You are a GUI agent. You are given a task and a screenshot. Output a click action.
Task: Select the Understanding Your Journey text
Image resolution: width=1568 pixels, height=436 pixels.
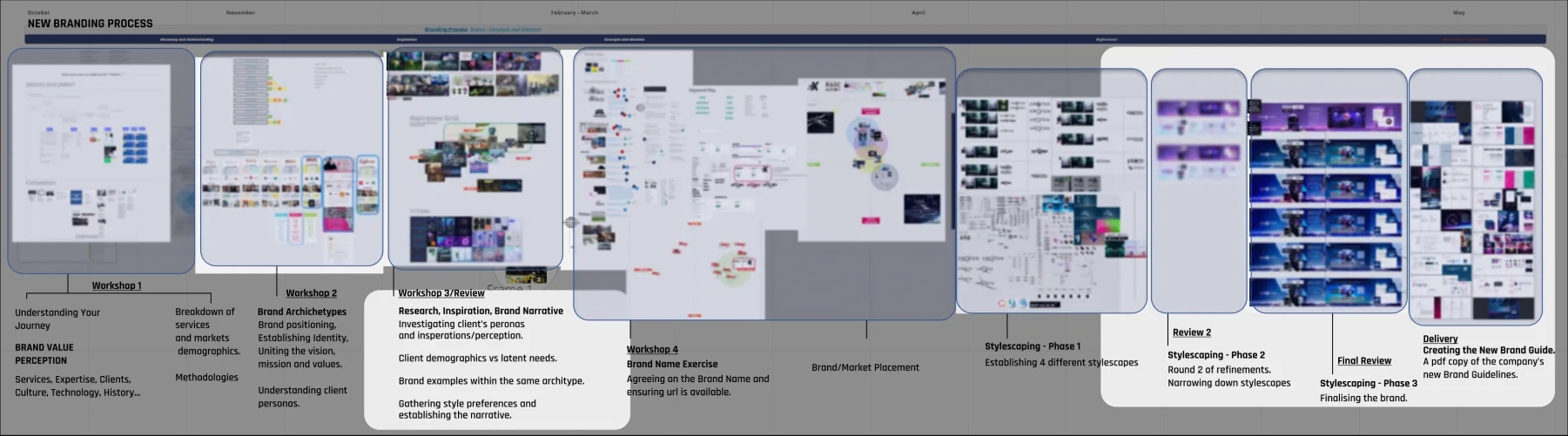57,319
